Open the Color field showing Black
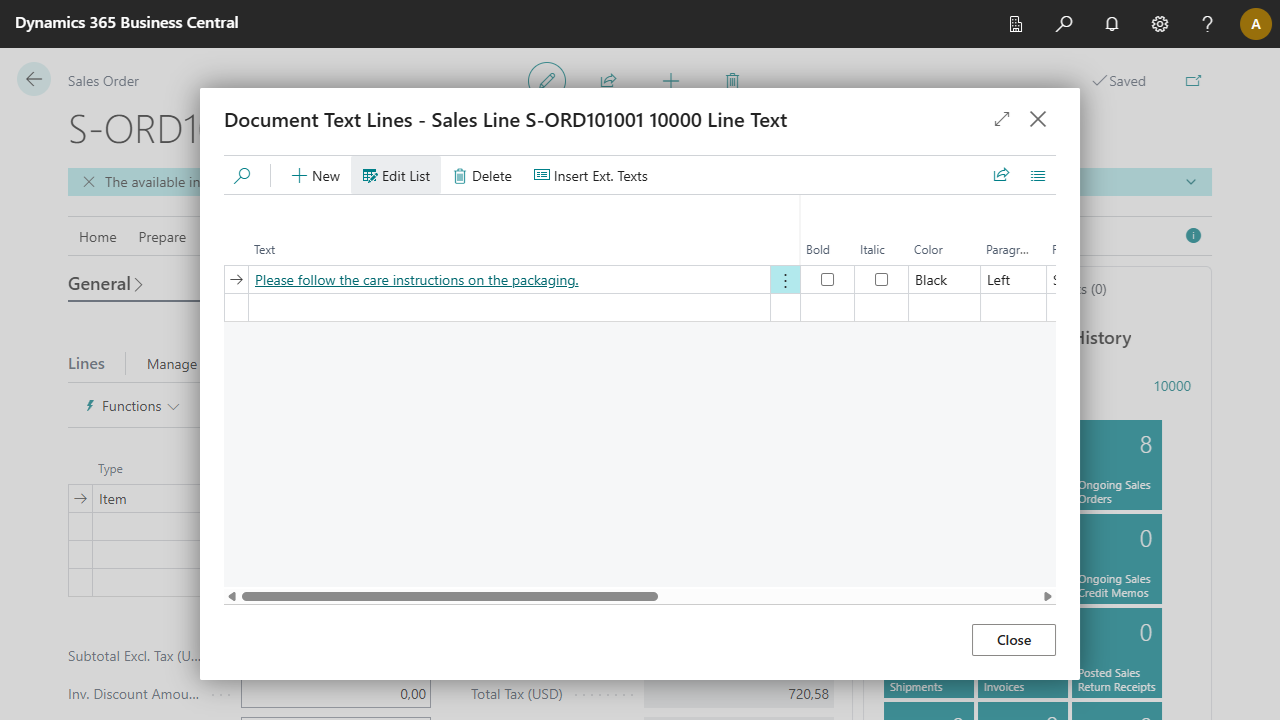Image resolution: width=1280 pixels, height=720 pixels. point(943,281)
